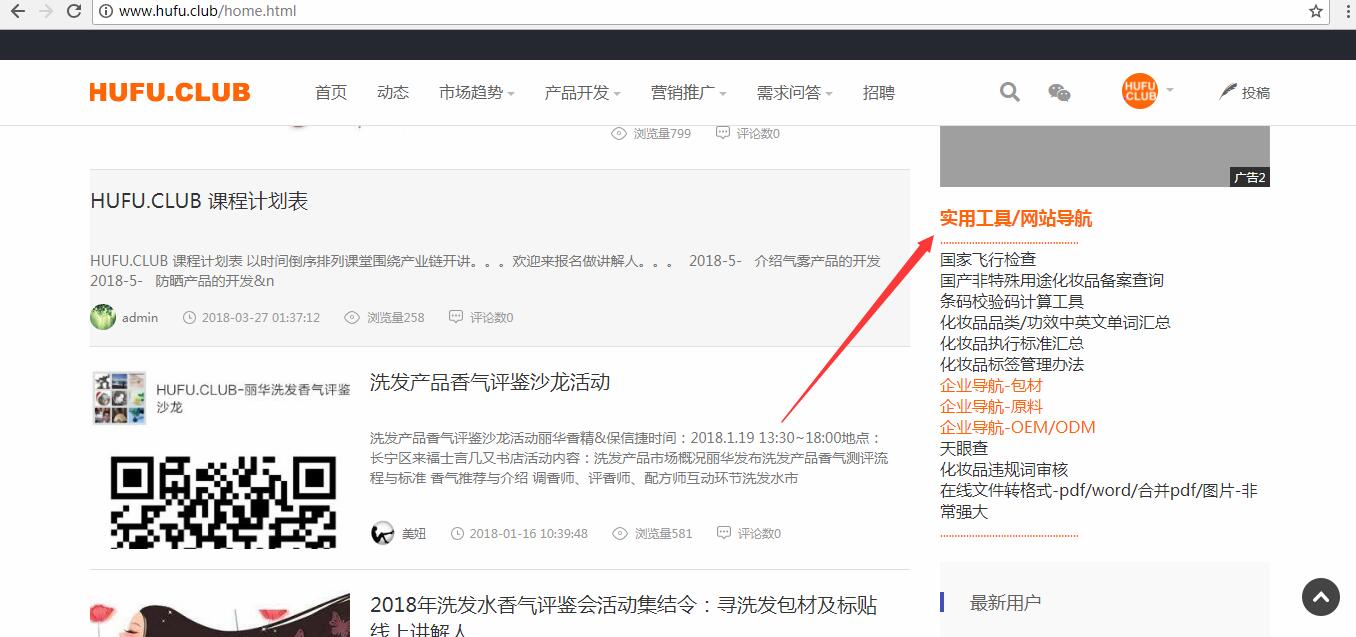Click the search magnifier icon
The image size is (1356, 637).
[1010, 92]
